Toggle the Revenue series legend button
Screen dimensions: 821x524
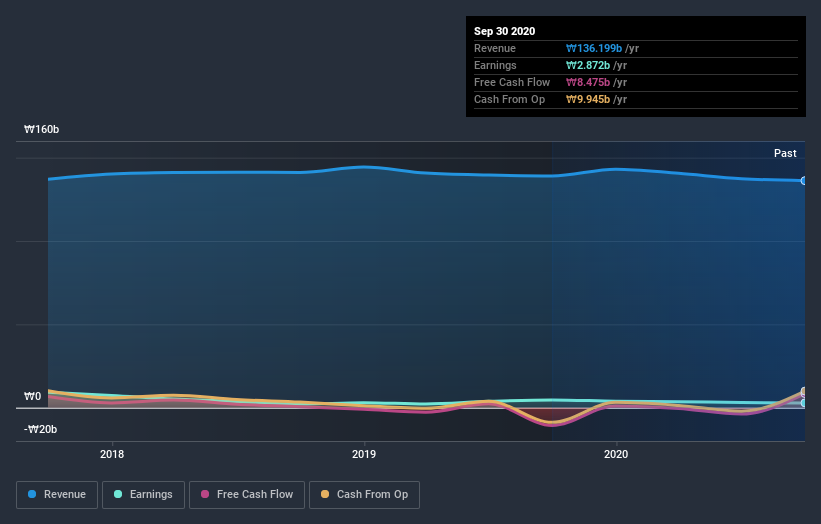[57, 495]
